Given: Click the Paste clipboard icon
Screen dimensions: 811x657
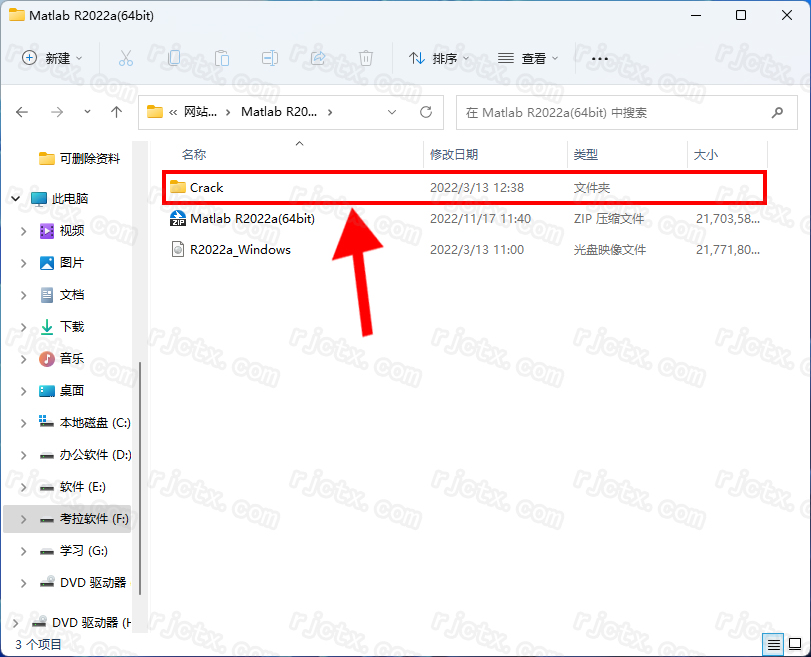Looking at the screenshot, I should 222,59.
